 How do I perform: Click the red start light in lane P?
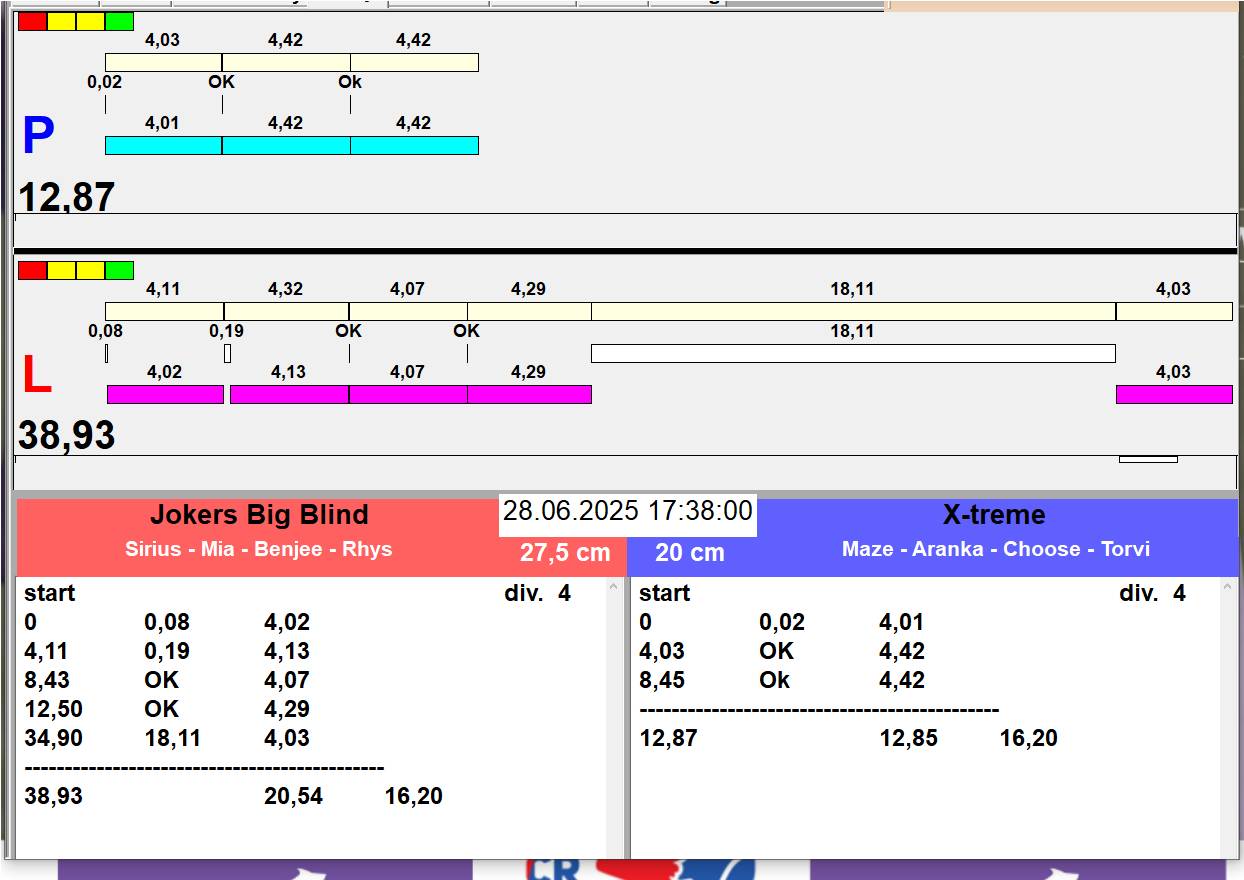tap(32, 21)
